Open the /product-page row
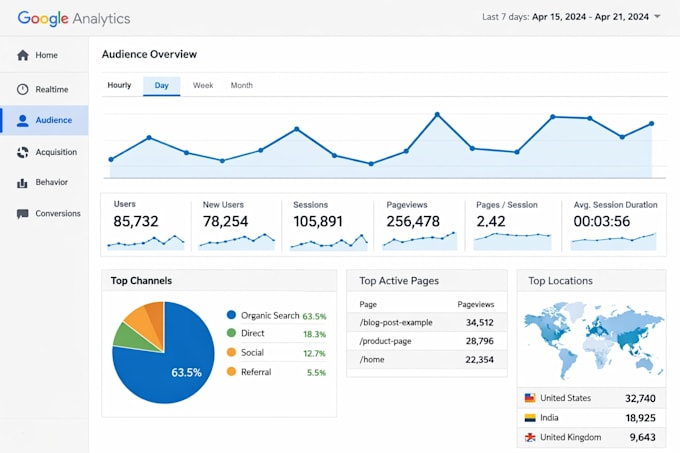680x453 pixels. pos(427,341)
